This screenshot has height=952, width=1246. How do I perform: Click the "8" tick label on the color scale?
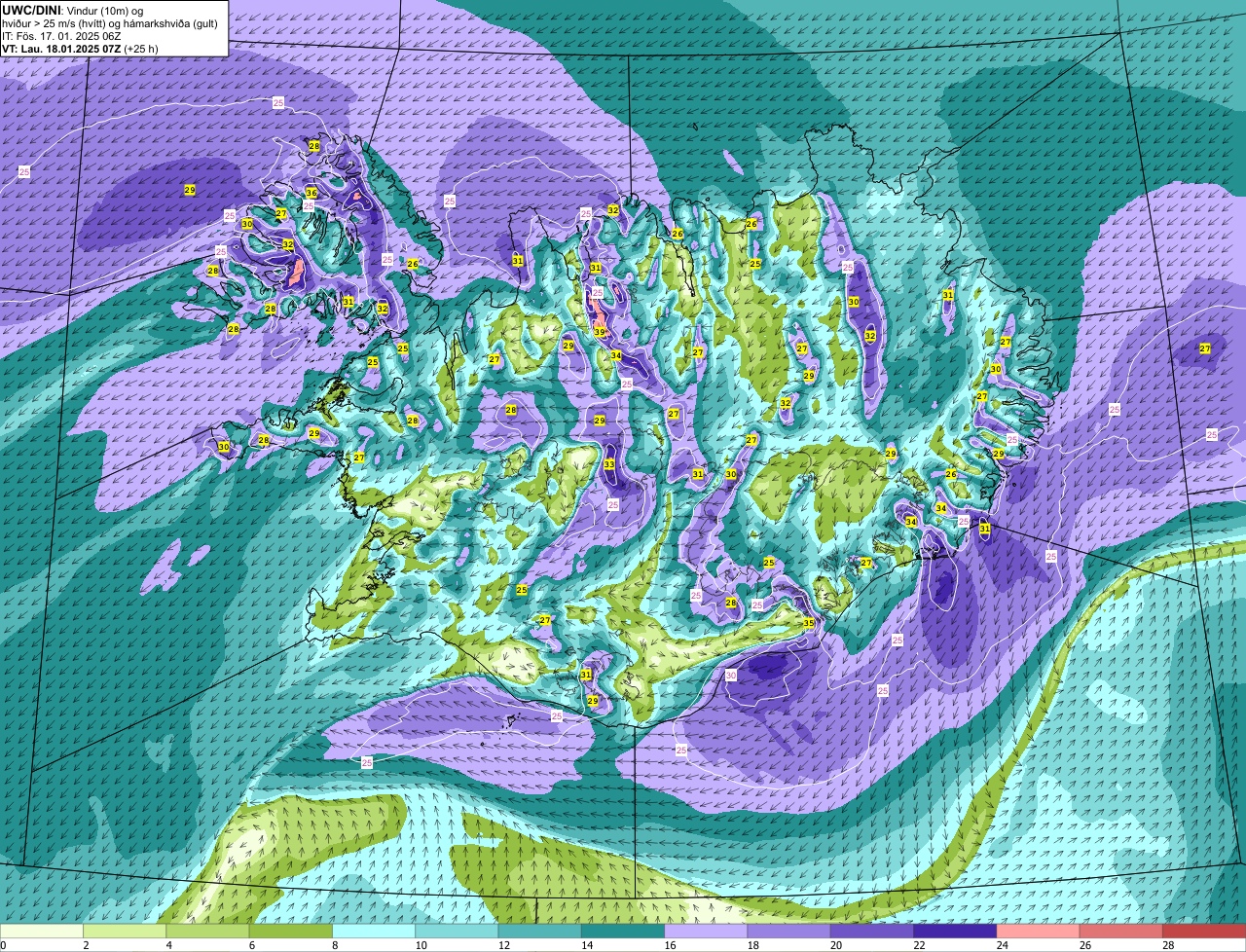click(x=334, y=944)
